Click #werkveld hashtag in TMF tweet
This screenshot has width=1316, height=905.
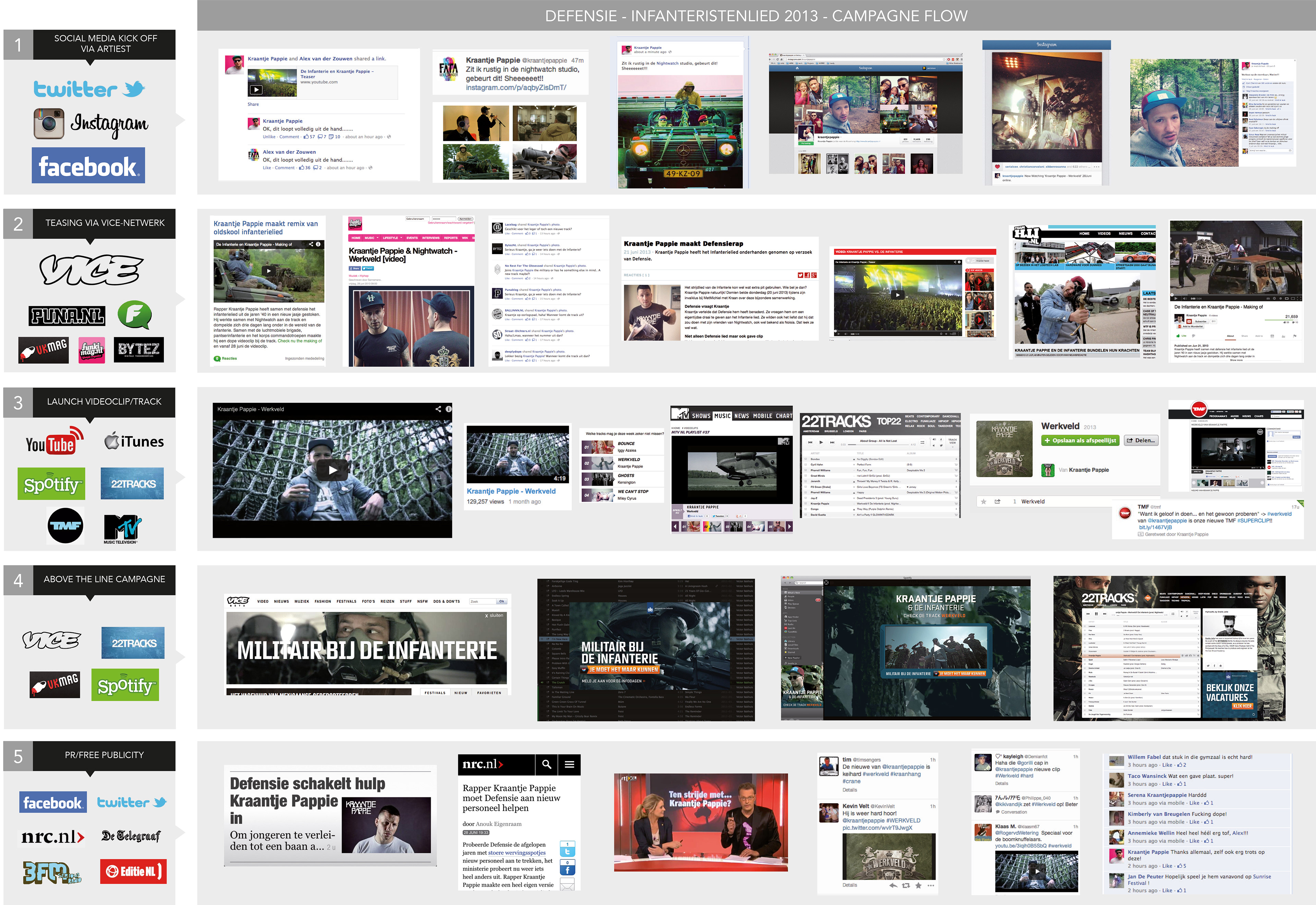[1279, 514]
